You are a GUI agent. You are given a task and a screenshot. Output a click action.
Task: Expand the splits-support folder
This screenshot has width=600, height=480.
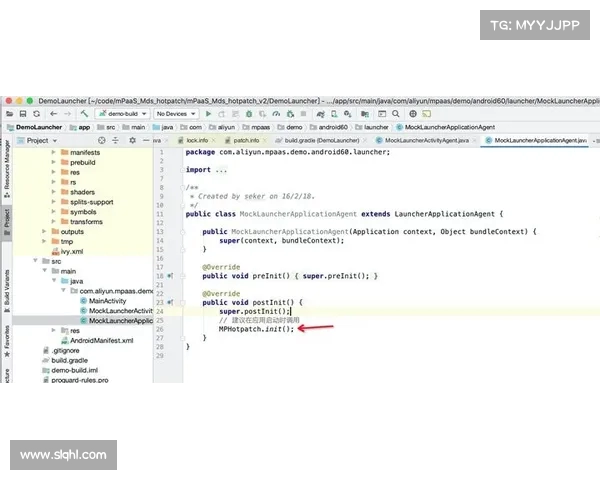coord(54,202)
